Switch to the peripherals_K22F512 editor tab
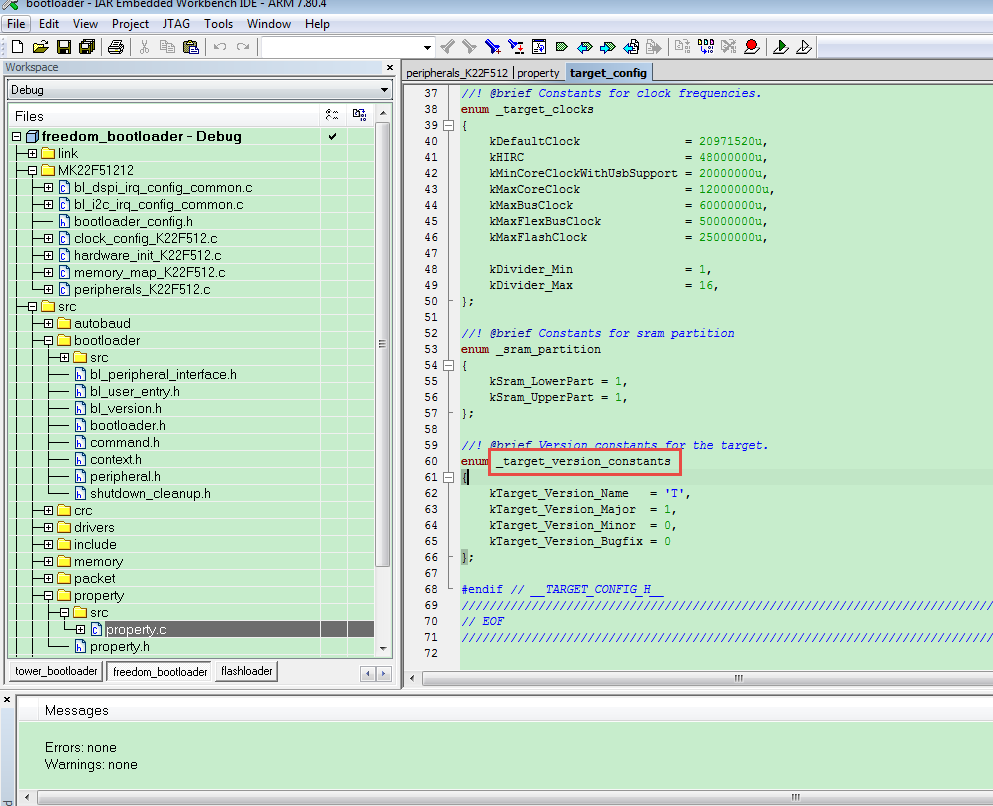 click(x=455, y=73)
